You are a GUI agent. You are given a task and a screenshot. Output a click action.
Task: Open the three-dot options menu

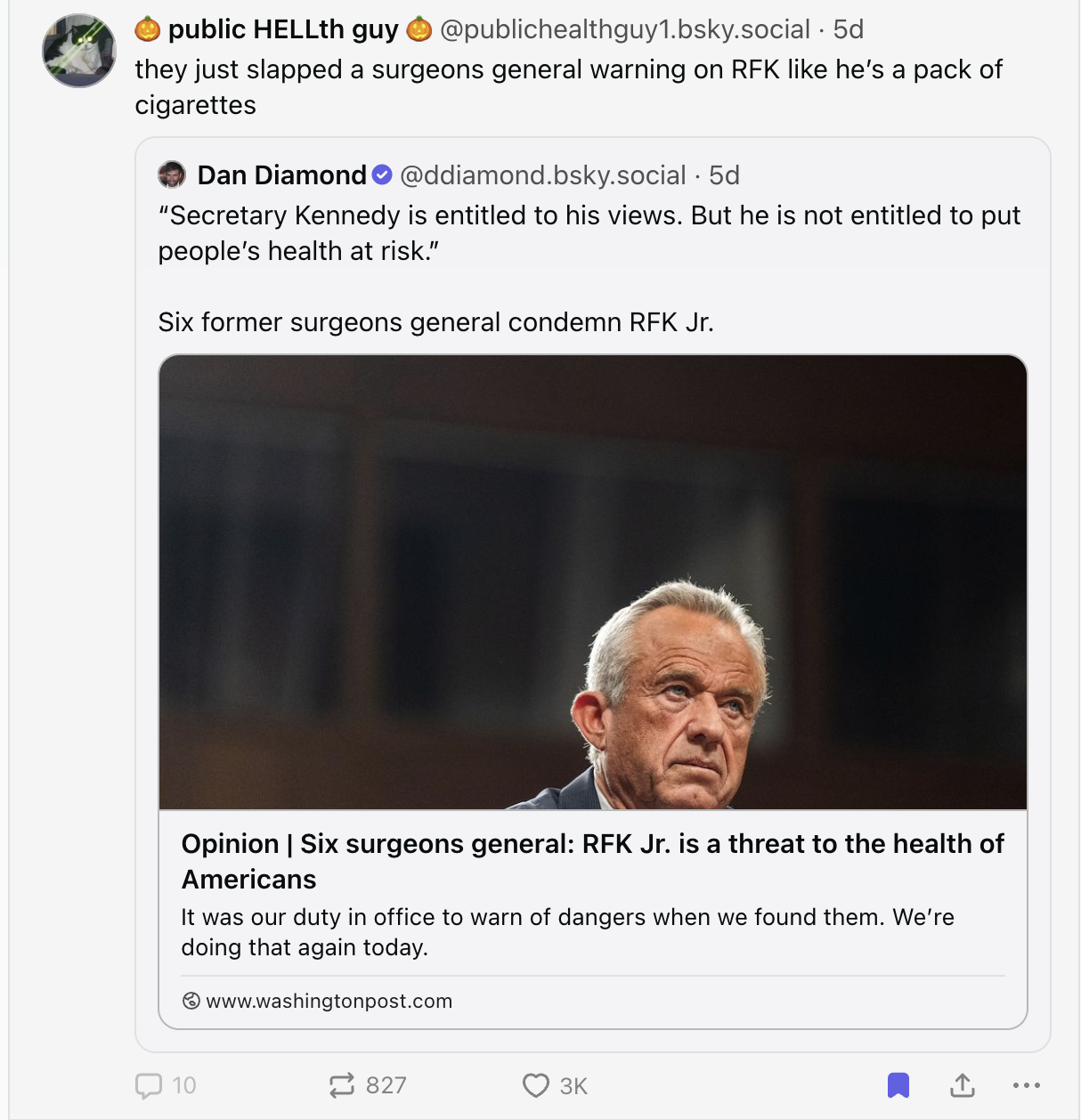click(1026, 1085)
